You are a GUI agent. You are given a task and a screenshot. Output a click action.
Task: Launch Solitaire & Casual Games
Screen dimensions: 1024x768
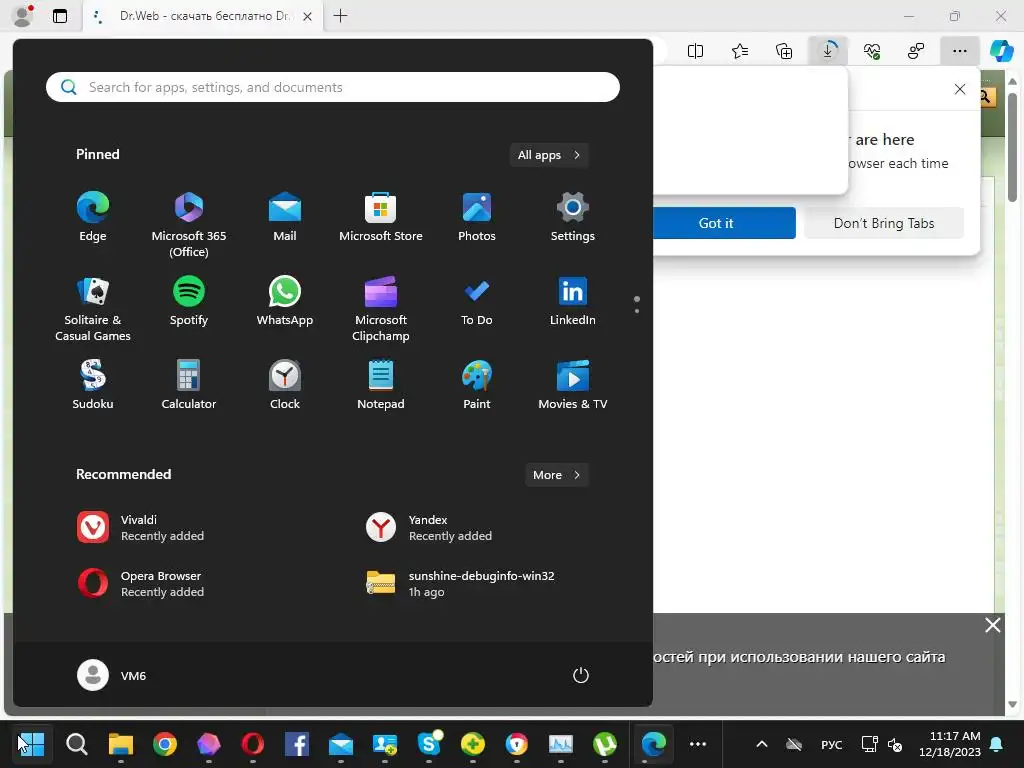tap(93, 309)
